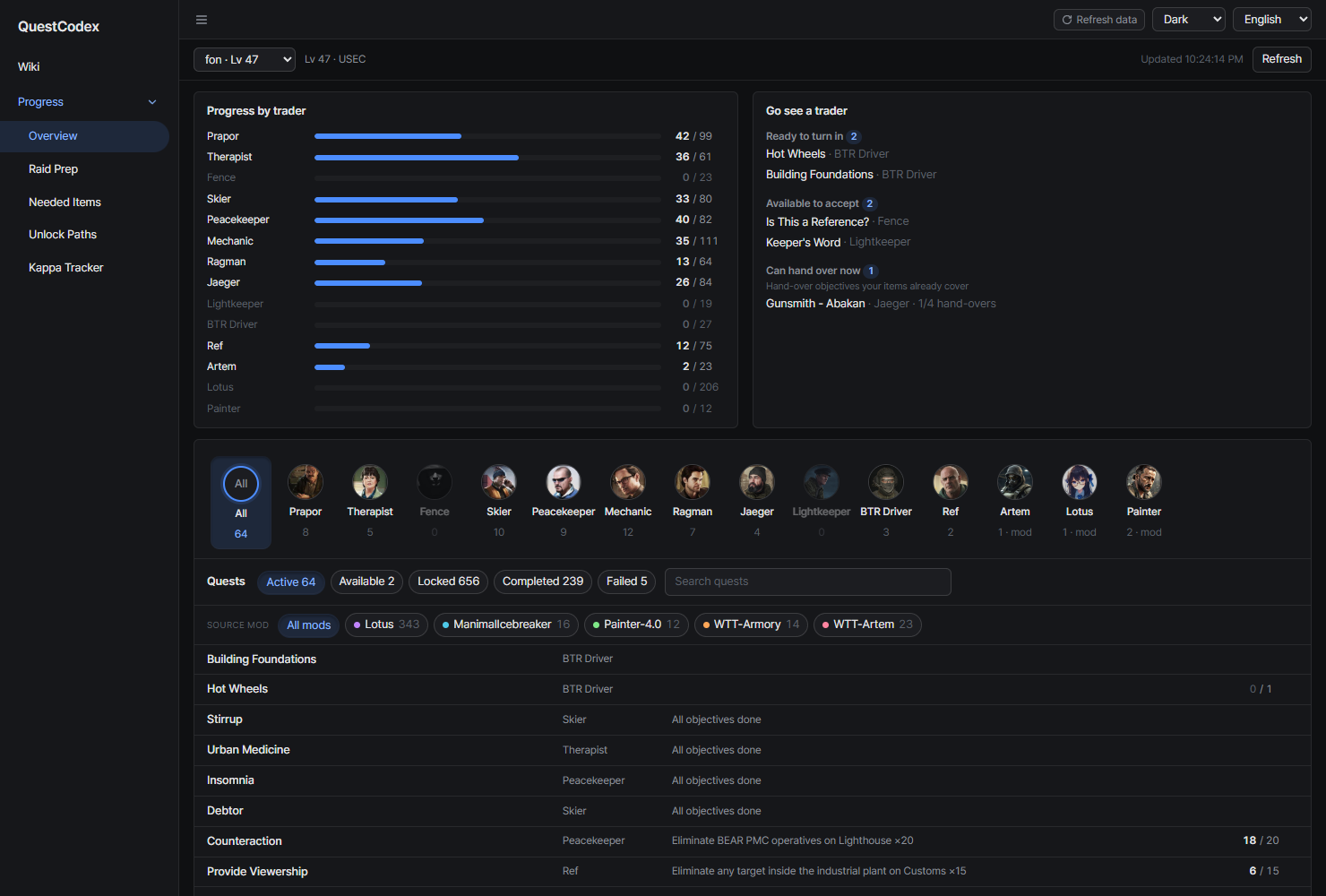Select the Therapist trader avatar
Screen dimensions: 1326x896
370,482
